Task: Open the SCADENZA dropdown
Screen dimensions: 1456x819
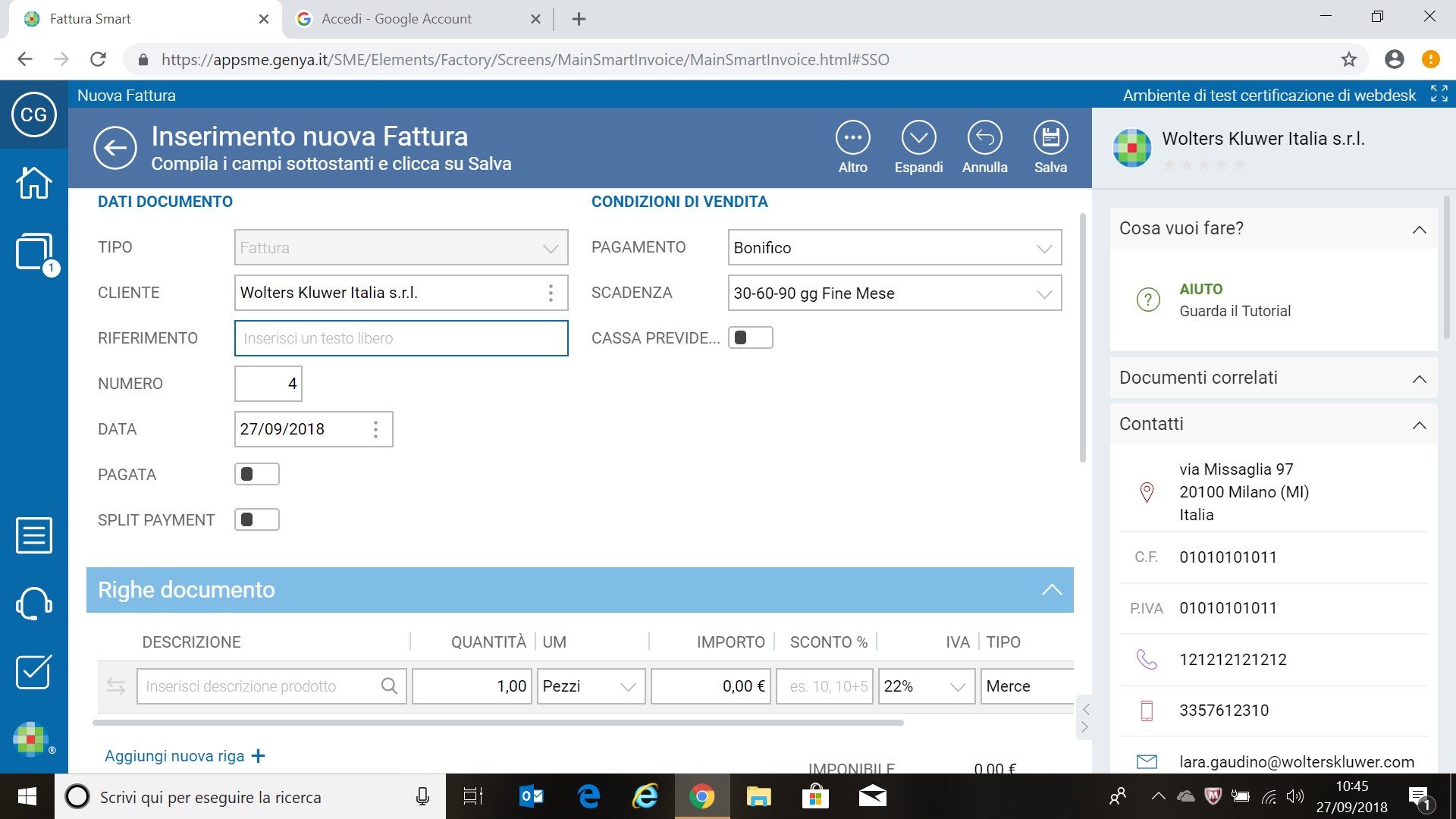Action: pos(894,293)
